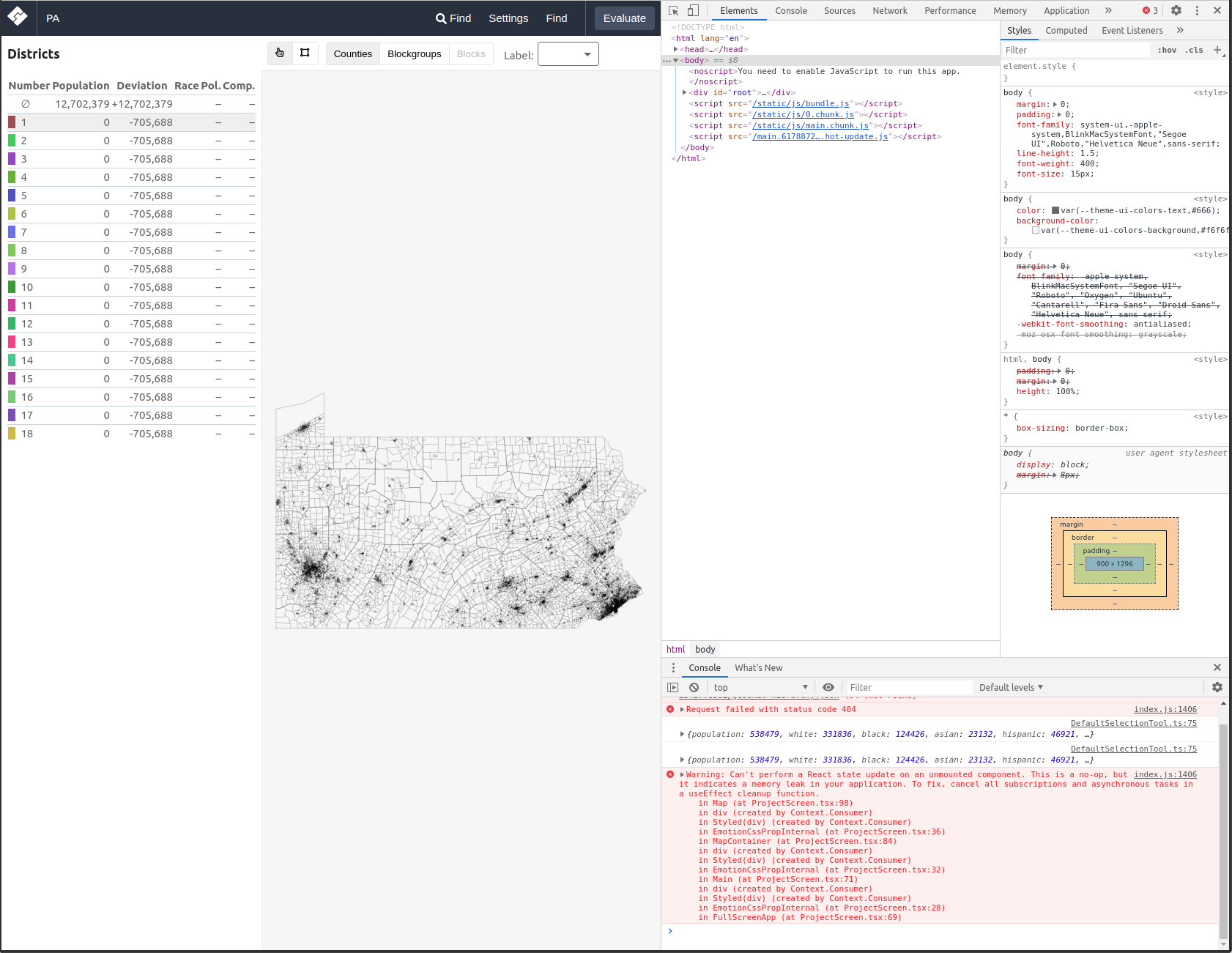Viewport: 1232px width, 953px height.
Task: Select the rectangle selection tool
Action: (305, 53)
